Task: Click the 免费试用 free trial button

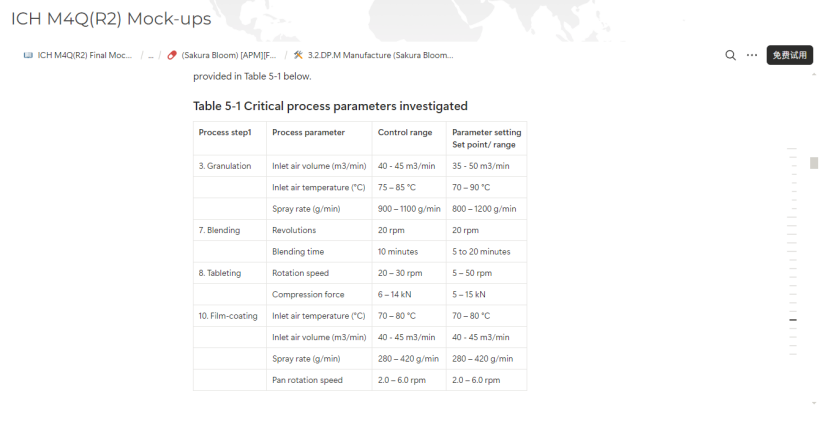Action: 789,56
